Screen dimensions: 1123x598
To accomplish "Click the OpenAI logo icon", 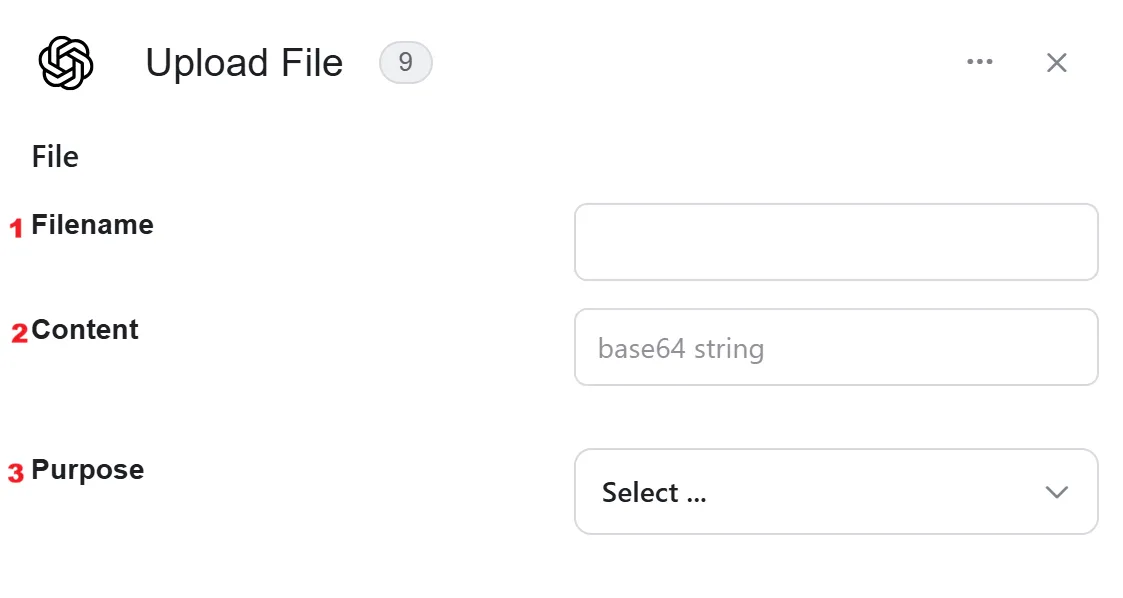I will click(66, 63).
